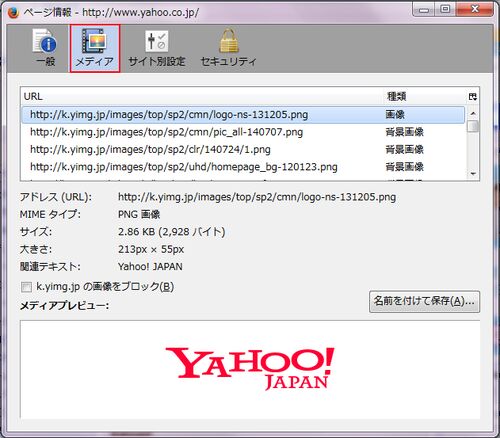The width and height of the screenshot is (500, 438).
Task: Toggle the k.yimg.jp の画像をブロック checkbox
Action: [x=26, y=287]
